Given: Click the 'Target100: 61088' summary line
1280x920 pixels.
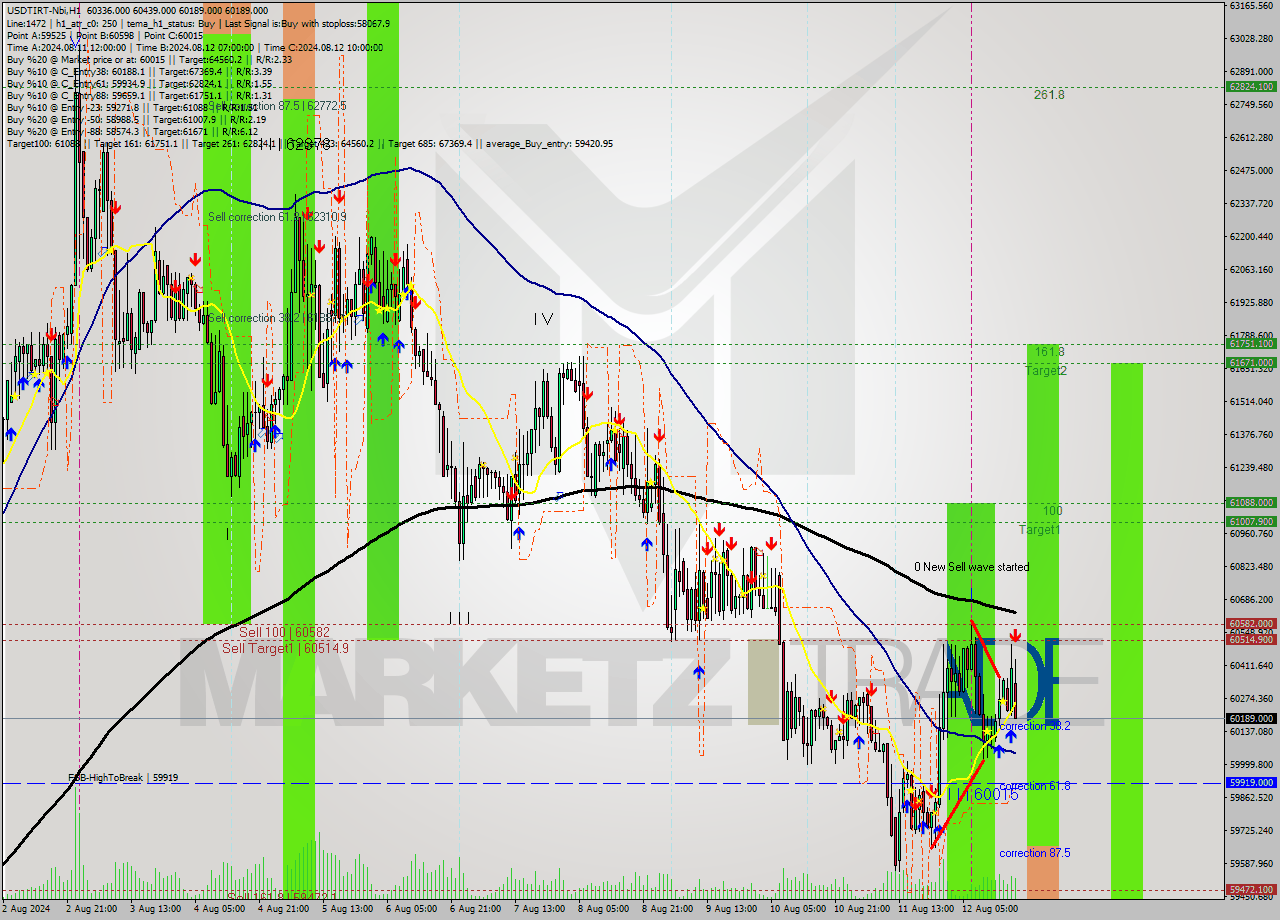Looking at the screenshot, I should [309, 143].
